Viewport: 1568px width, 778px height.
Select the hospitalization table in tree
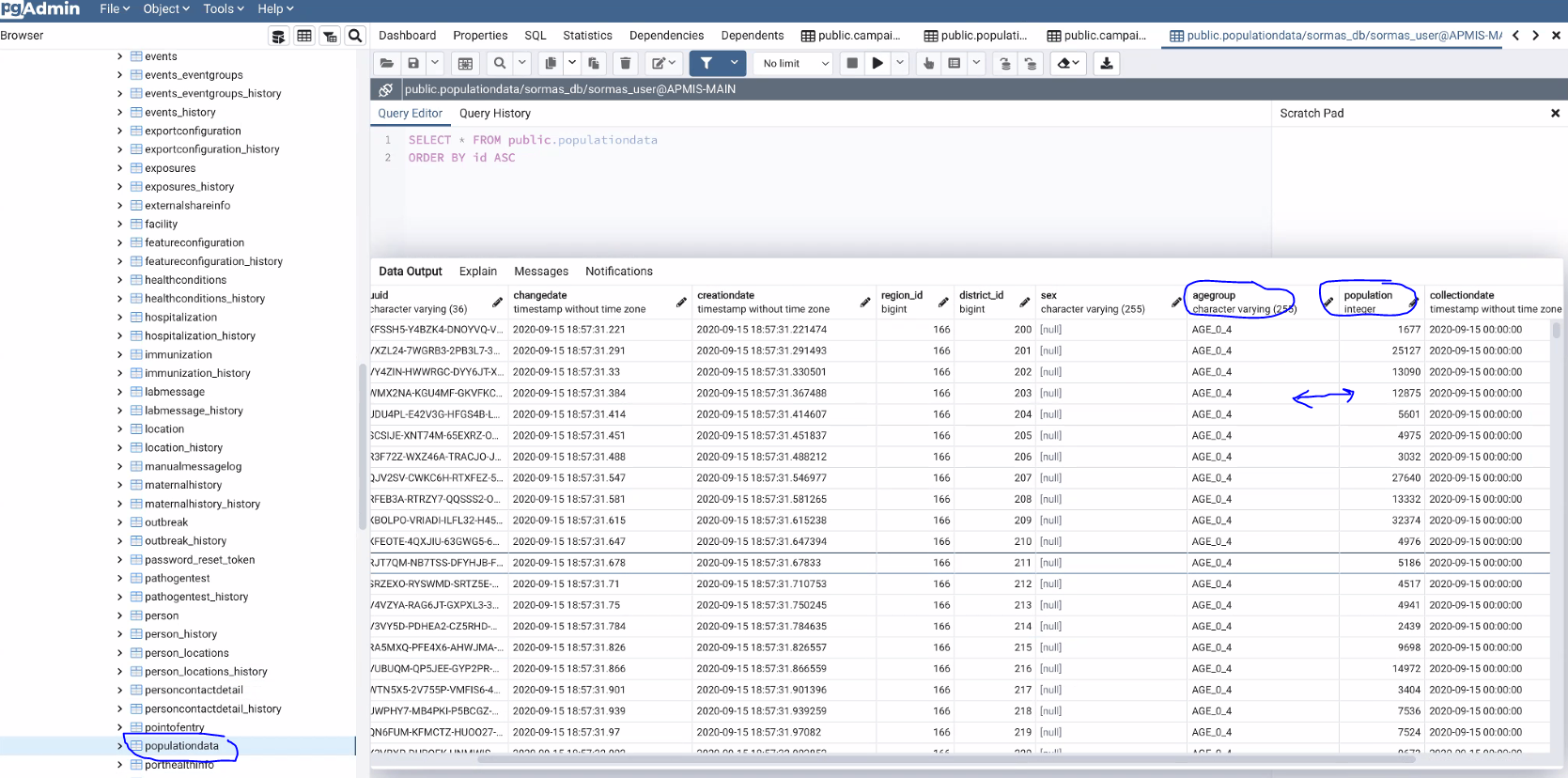click(x=180, y=318)
